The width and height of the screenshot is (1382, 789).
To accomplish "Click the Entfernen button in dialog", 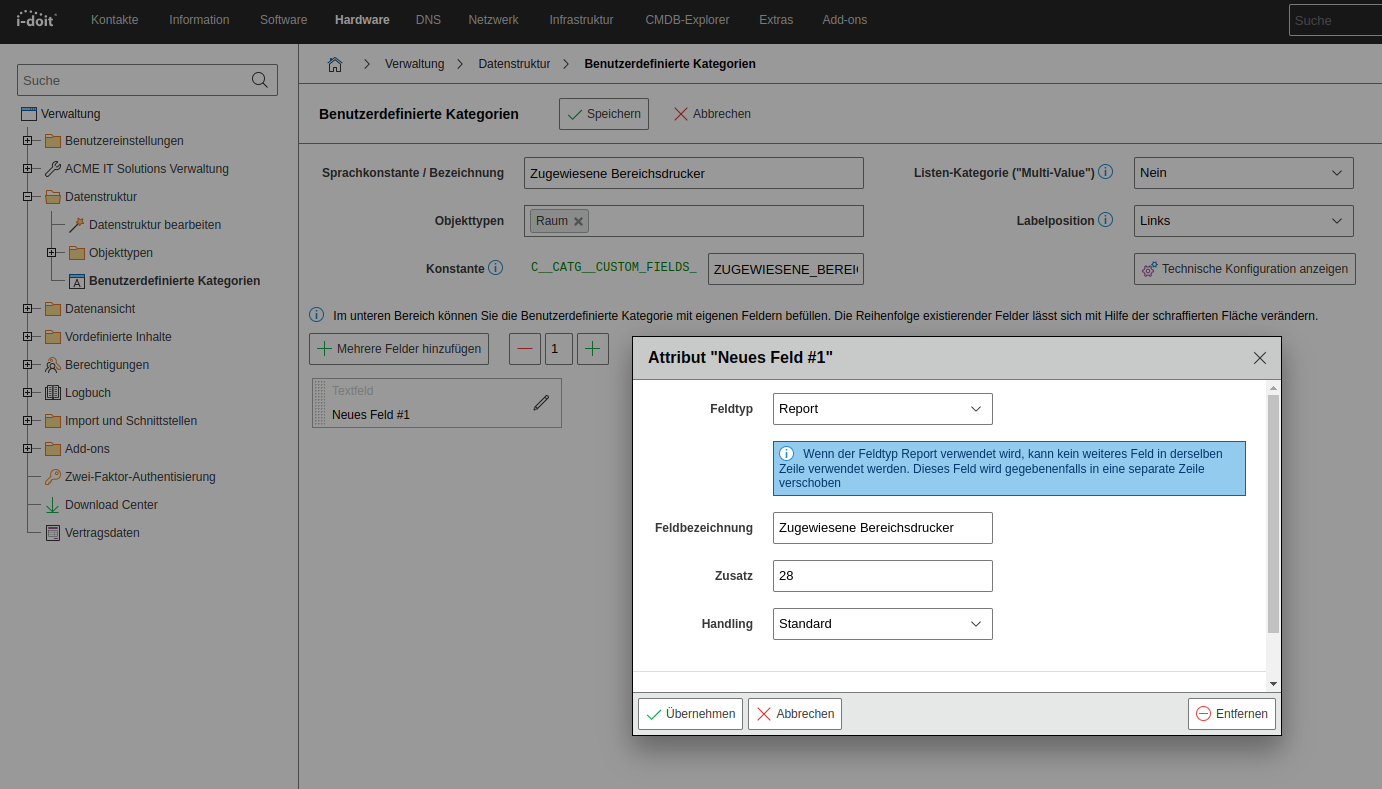I will [x=1231, y=714].
